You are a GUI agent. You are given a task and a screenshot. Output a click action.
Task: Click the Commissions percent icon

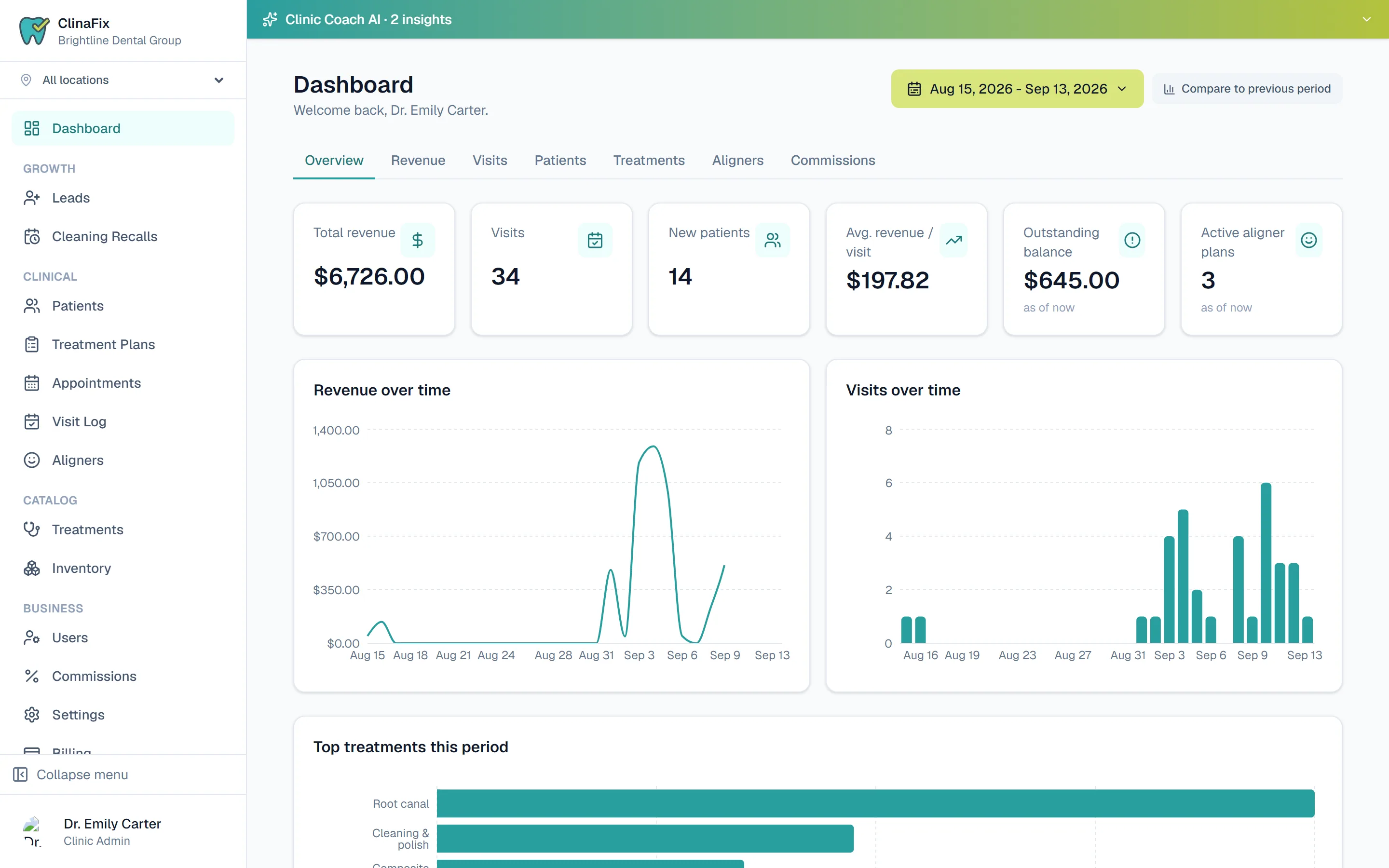31,676
